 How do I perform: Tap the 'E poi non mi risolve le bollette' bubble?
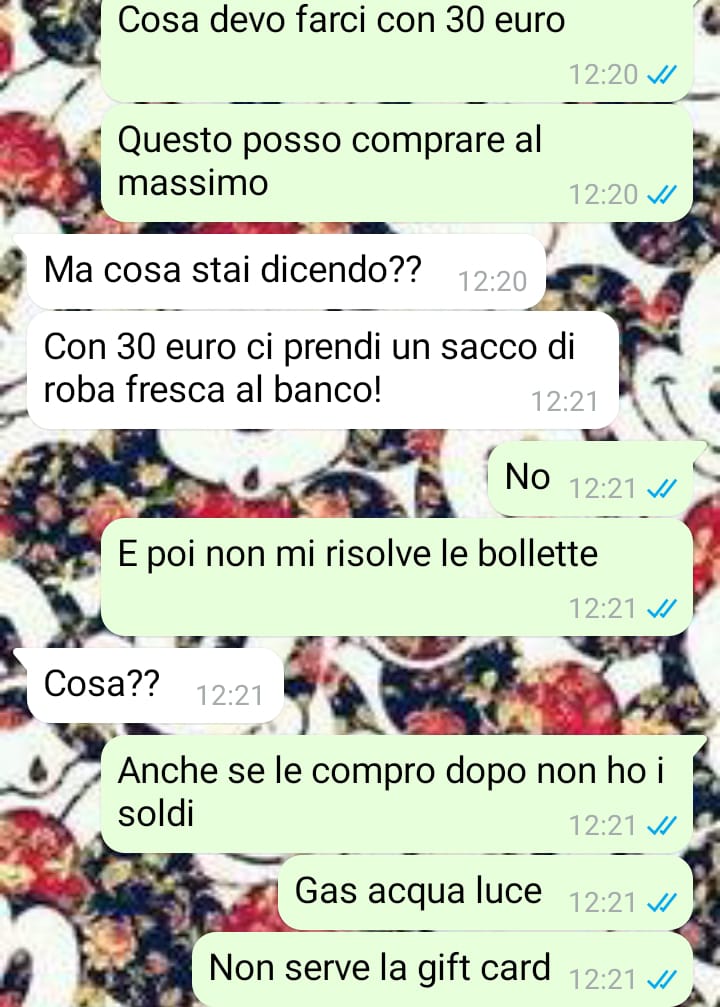[397, 577]
